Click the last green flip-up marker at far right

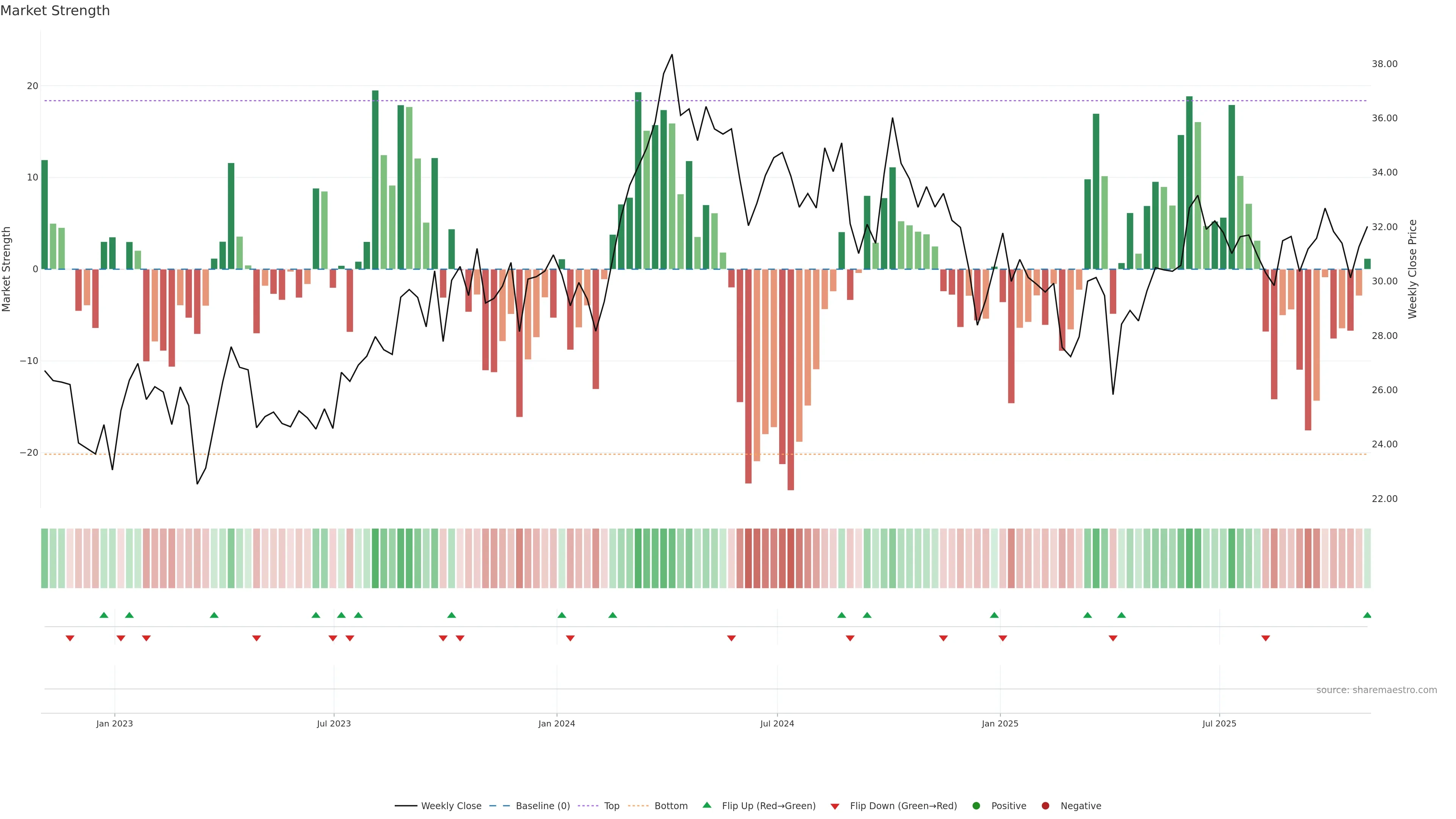coord(1367,615)
